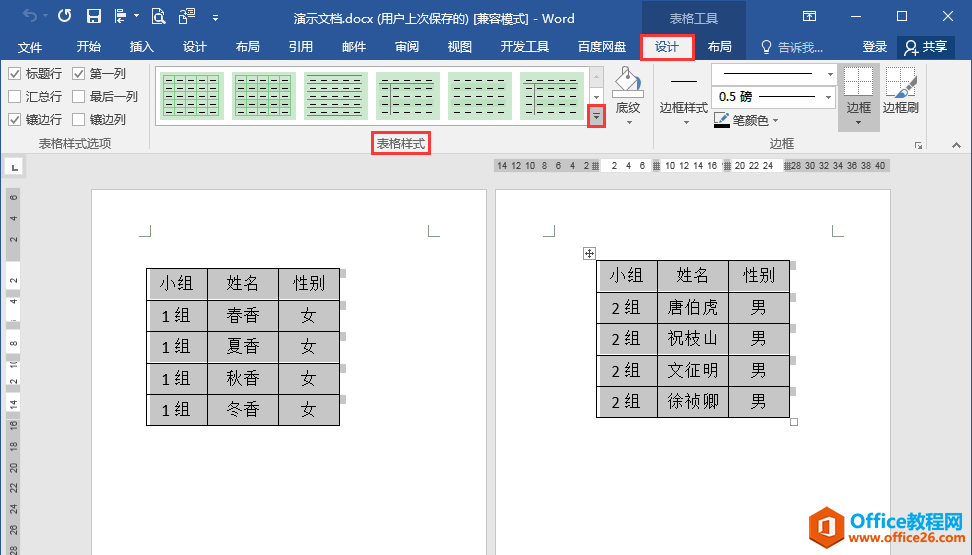Click the Borders (边框) grid icon
This screenshot has height=555, width=972.
(859, 82)
